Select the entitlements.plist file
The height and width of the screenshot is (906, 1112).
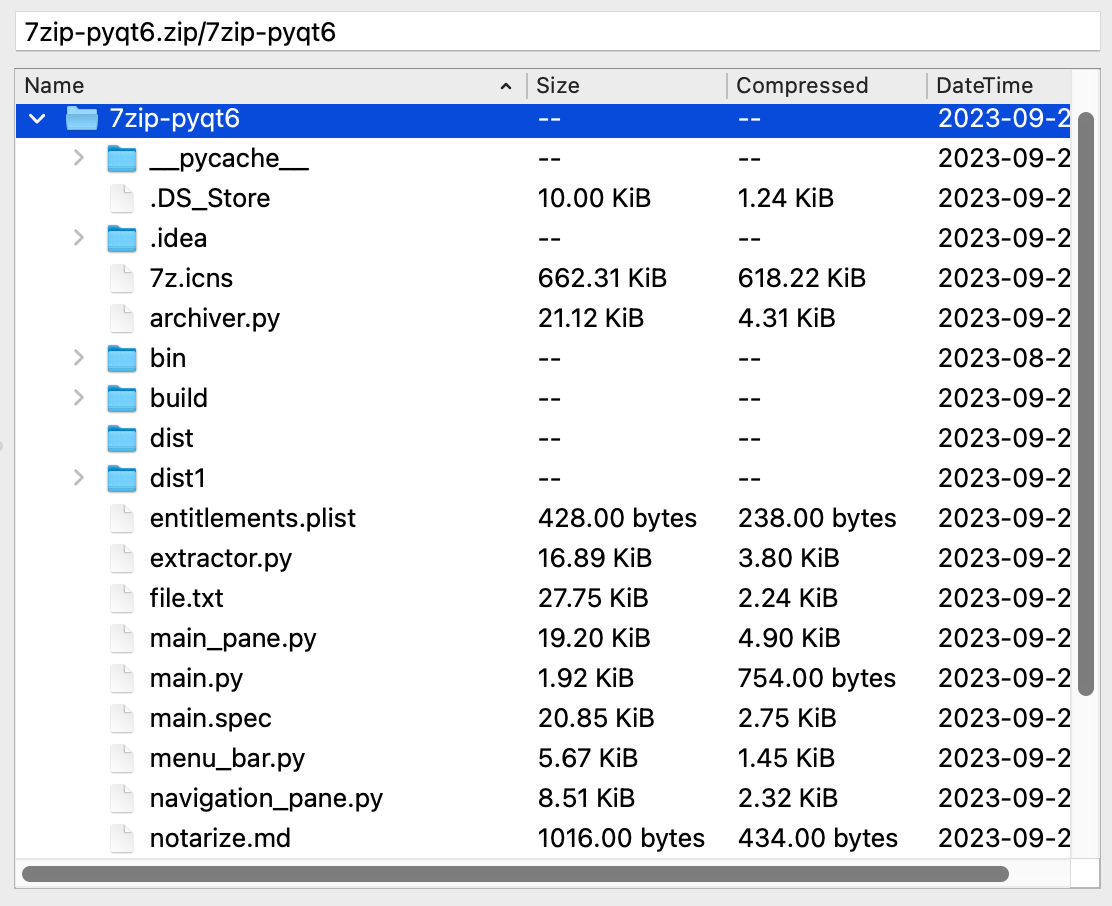[253, 518]
